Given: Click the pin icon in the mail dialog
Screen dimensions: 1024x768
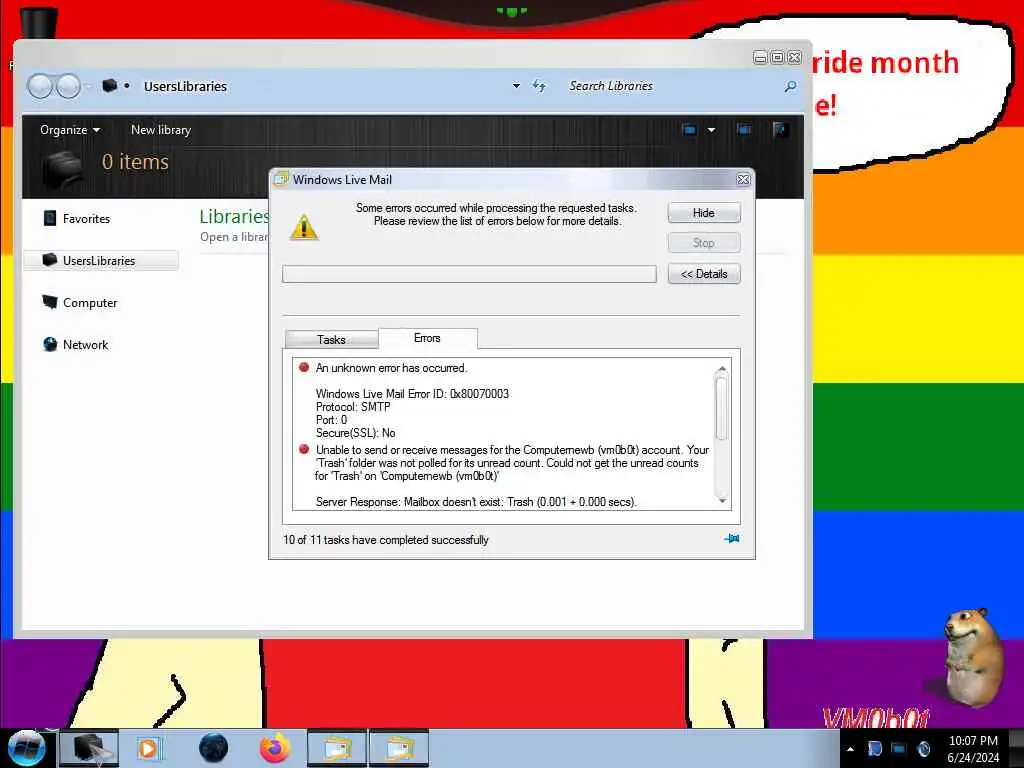Looking at the screenshot, I should [731, 539].
